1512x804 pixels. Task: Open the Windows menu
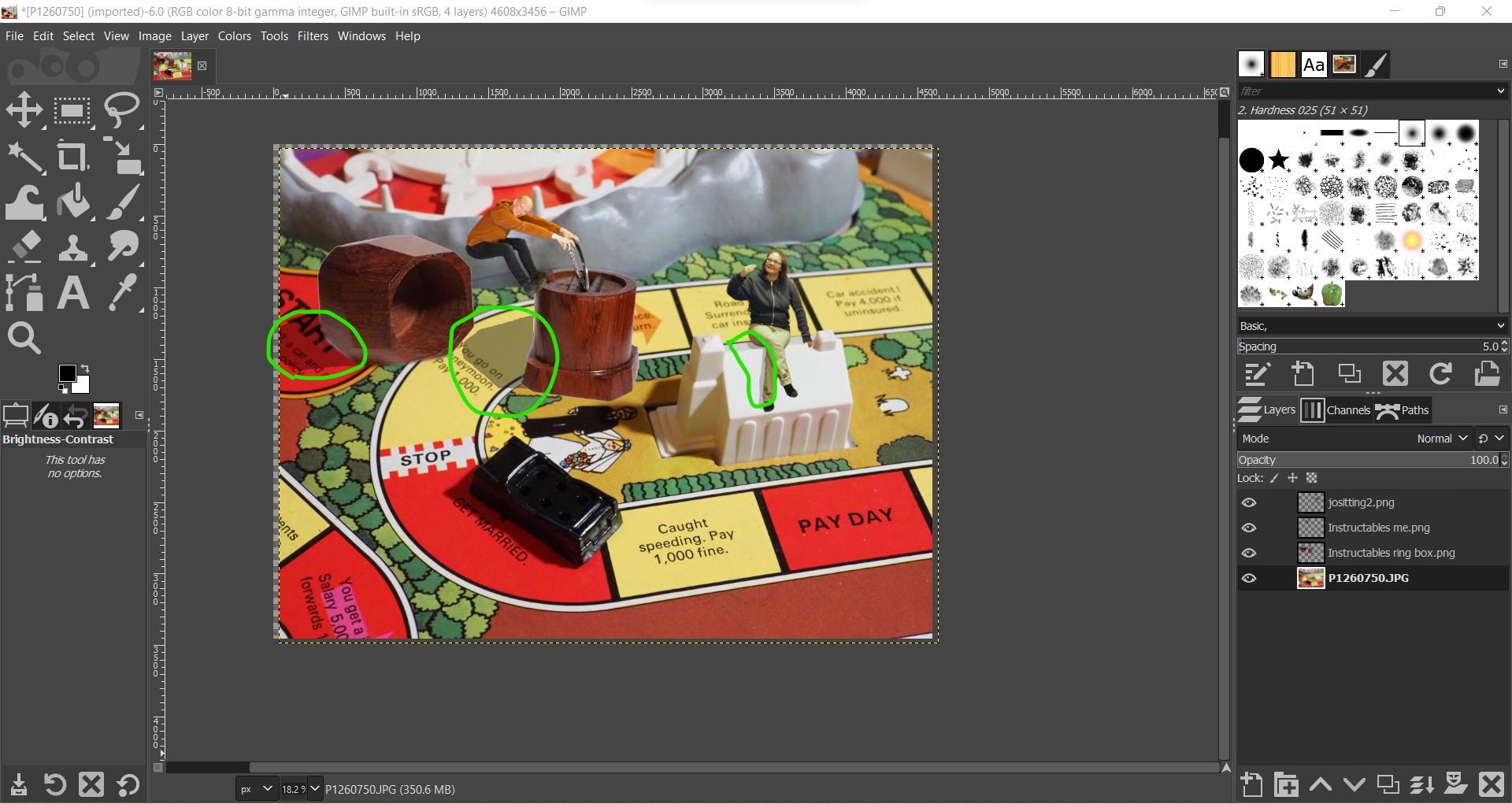pos(361,36)
